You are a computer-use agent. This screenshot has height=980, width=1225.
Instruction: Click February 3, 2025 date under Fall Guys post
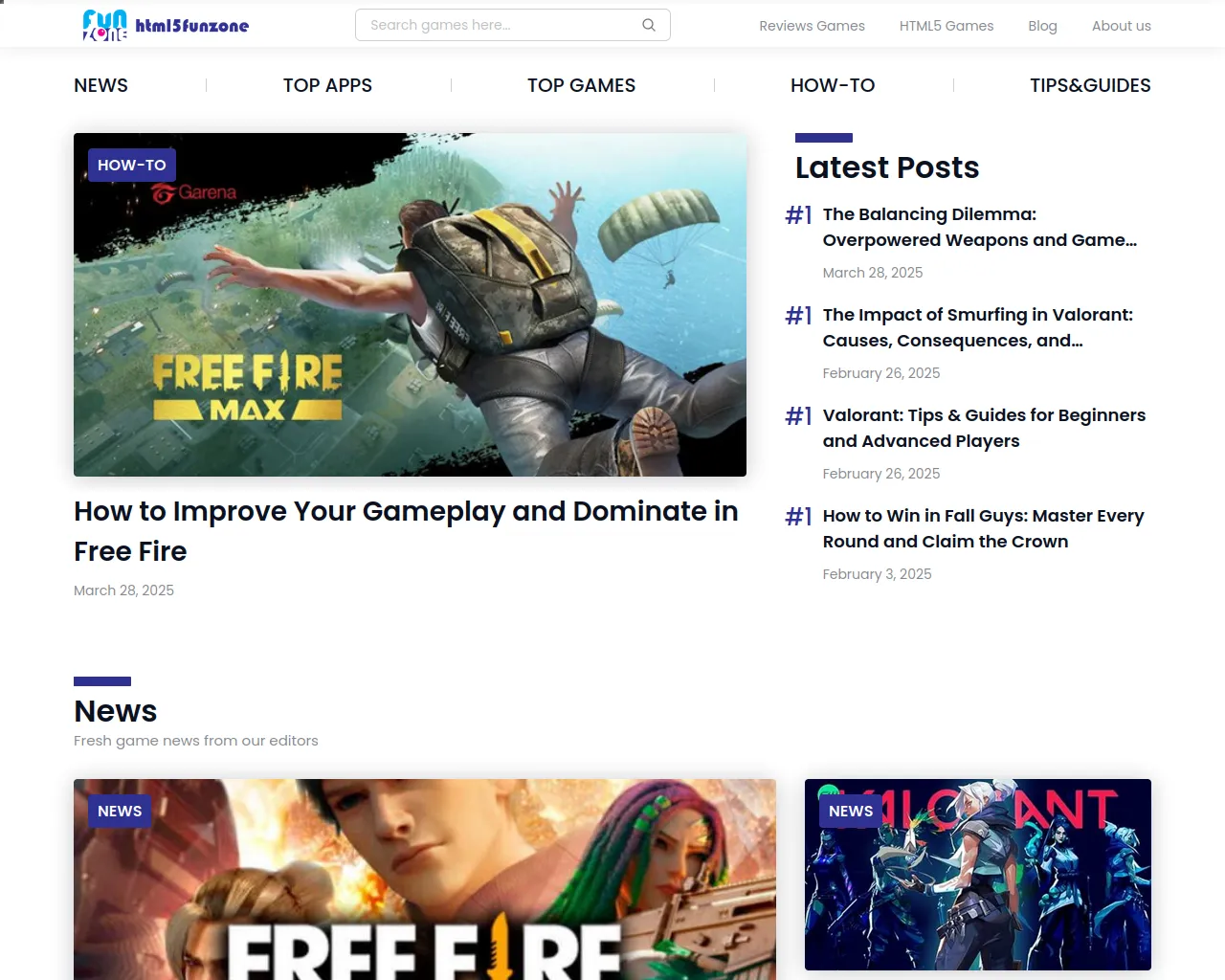click(877, 574)
